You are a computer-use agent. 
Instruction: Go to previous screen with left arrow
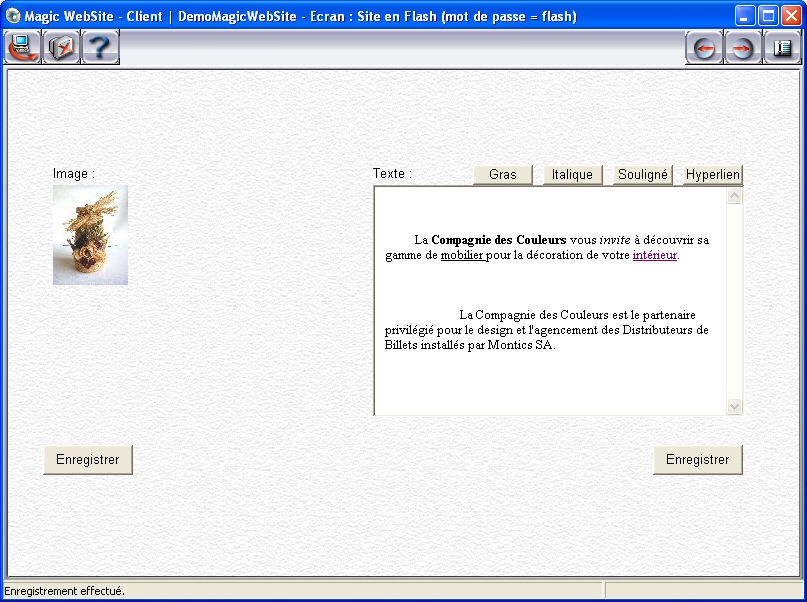pos(704,48)
